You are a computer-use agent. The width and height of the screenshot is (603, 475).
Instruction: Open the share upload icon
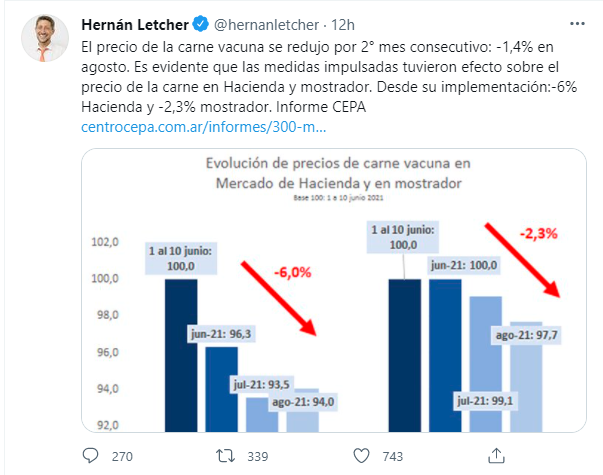(496, 456)
